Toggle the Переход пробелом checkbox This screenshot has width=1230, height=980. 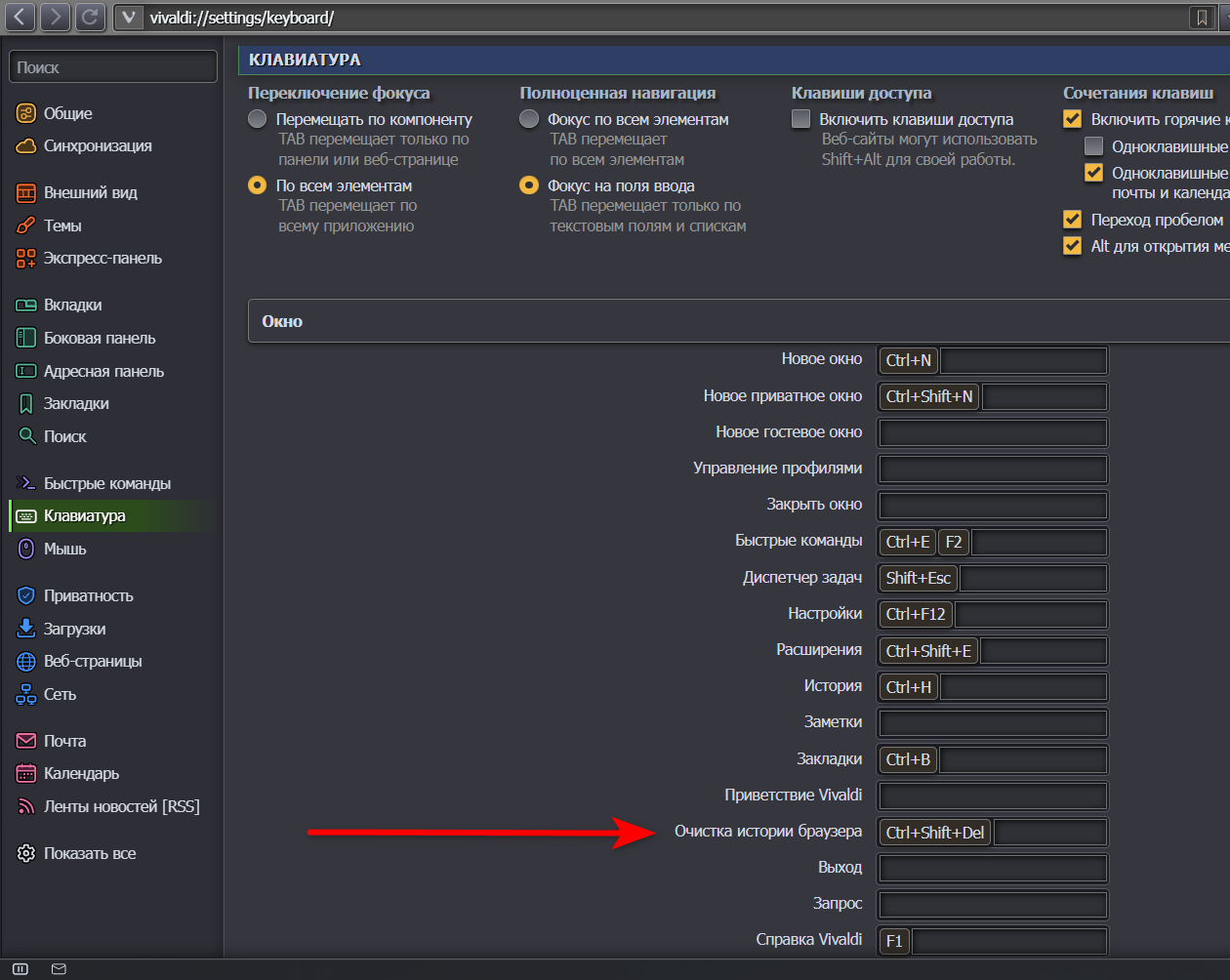[x=1073, y=220]
